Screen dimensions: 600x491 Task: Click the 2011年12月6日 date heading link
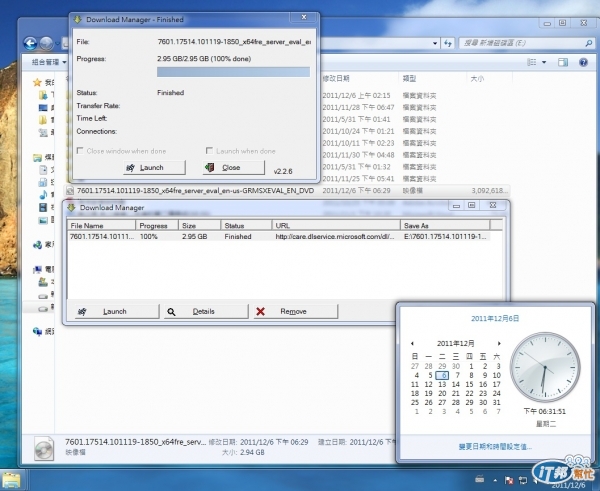pyautogui.click(x=495, y=318)
